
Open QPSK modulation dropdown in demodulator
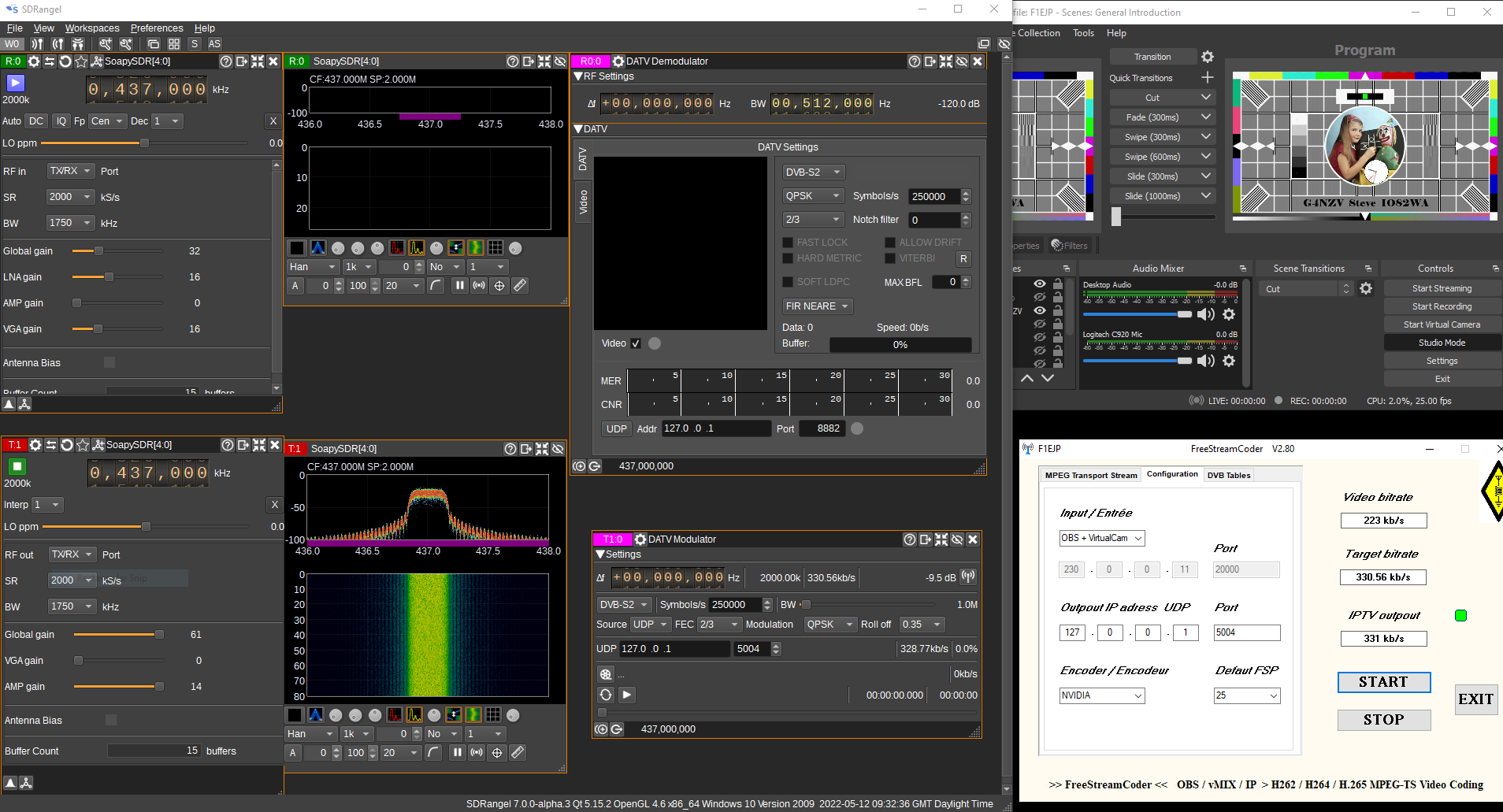(813, 196)
